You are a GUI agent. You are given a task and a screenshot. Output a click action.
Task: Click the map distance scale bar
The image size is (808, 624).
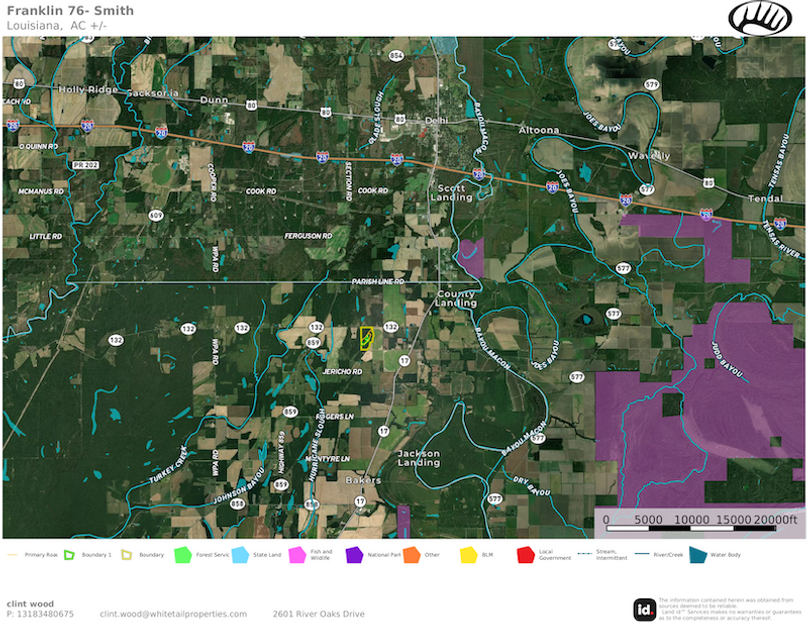point(700,520)
